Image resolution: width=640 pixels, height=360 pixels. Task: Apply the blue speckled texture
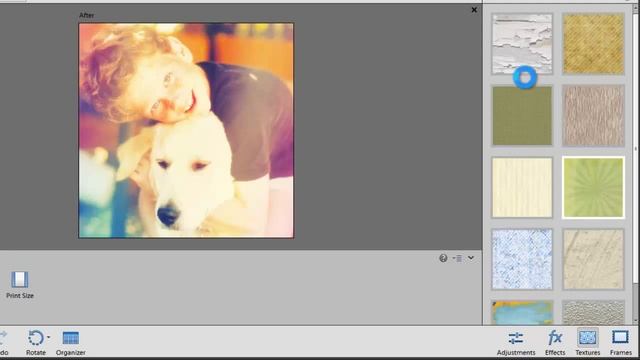tap(522, 259)
